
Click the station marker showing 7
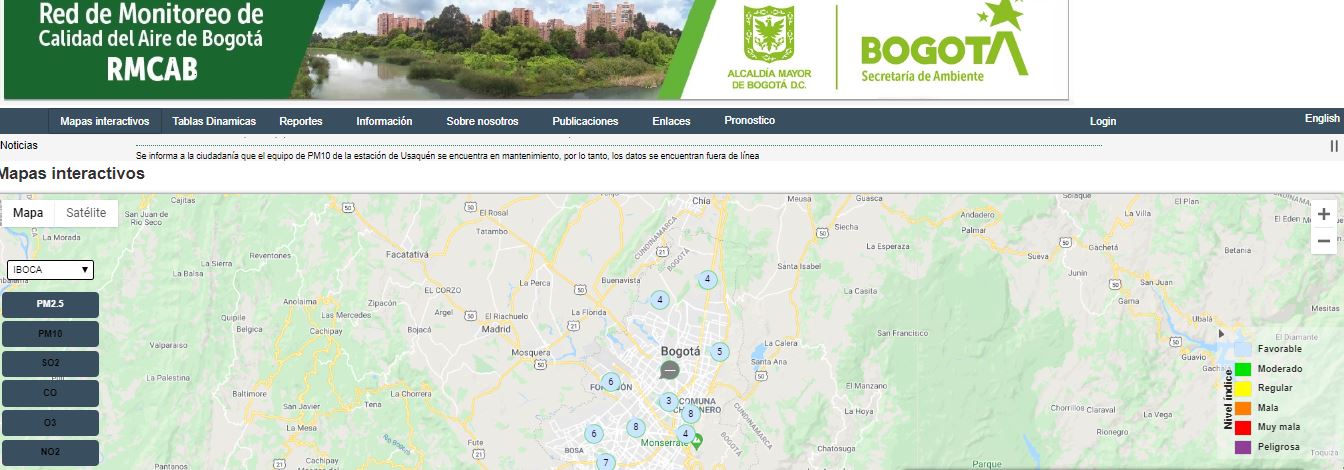coord(605,462)
